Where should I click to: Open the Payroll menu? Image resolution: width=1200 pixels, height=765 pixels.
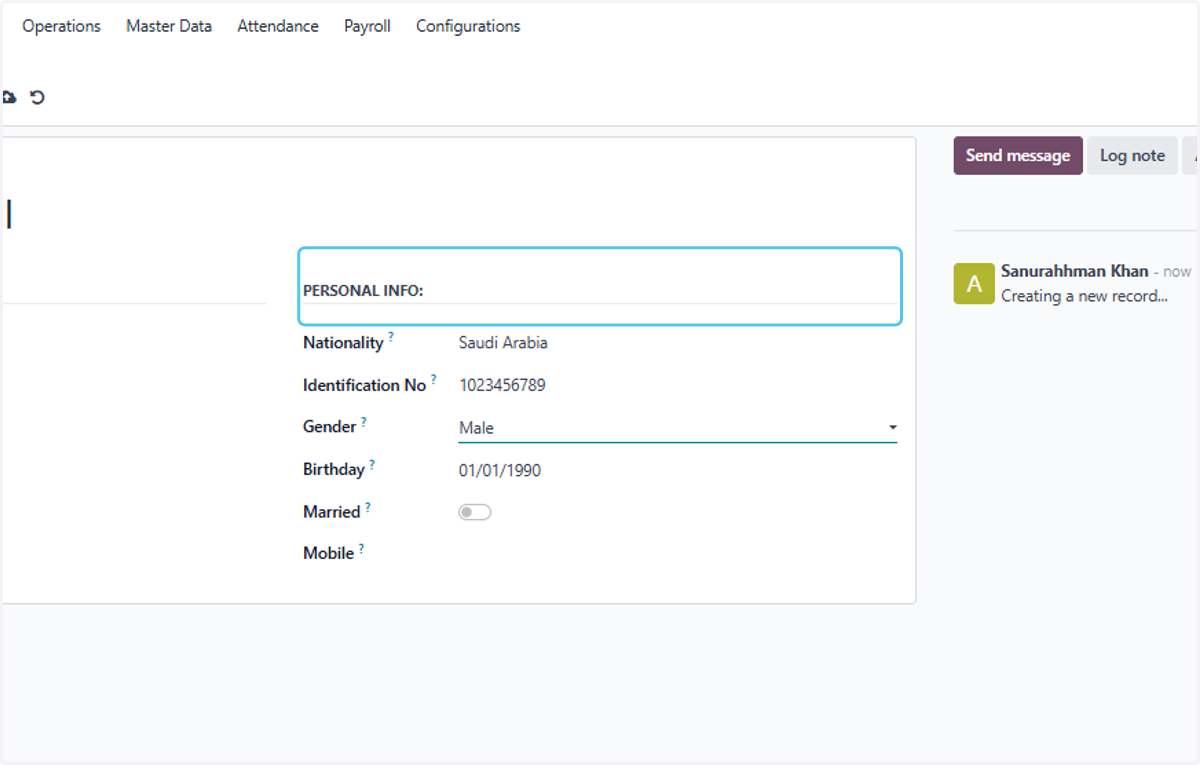tap(367, 26)
